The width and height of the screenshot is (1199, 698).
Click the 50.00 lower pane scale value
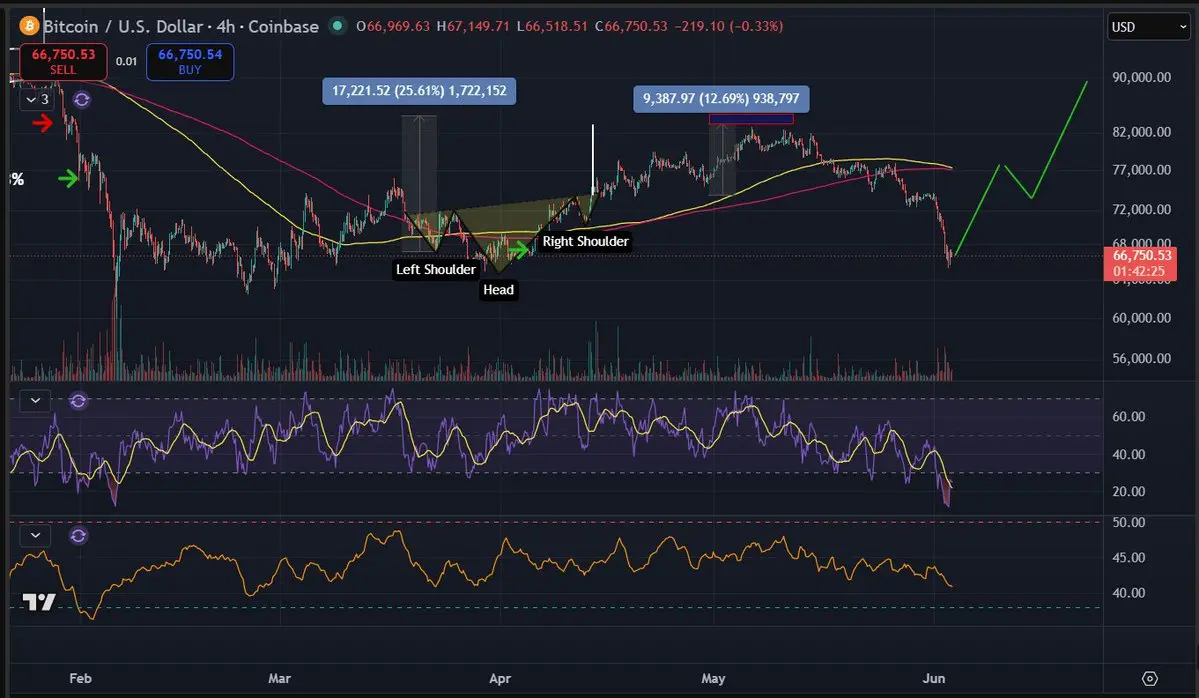[1129, 522]
